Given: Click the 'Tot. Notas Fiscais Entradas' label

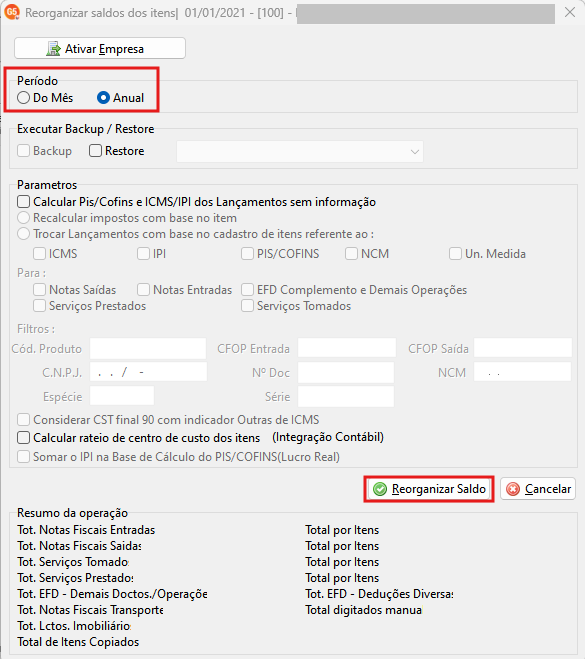Looking at the screenshot, I should tap(86, 530).
